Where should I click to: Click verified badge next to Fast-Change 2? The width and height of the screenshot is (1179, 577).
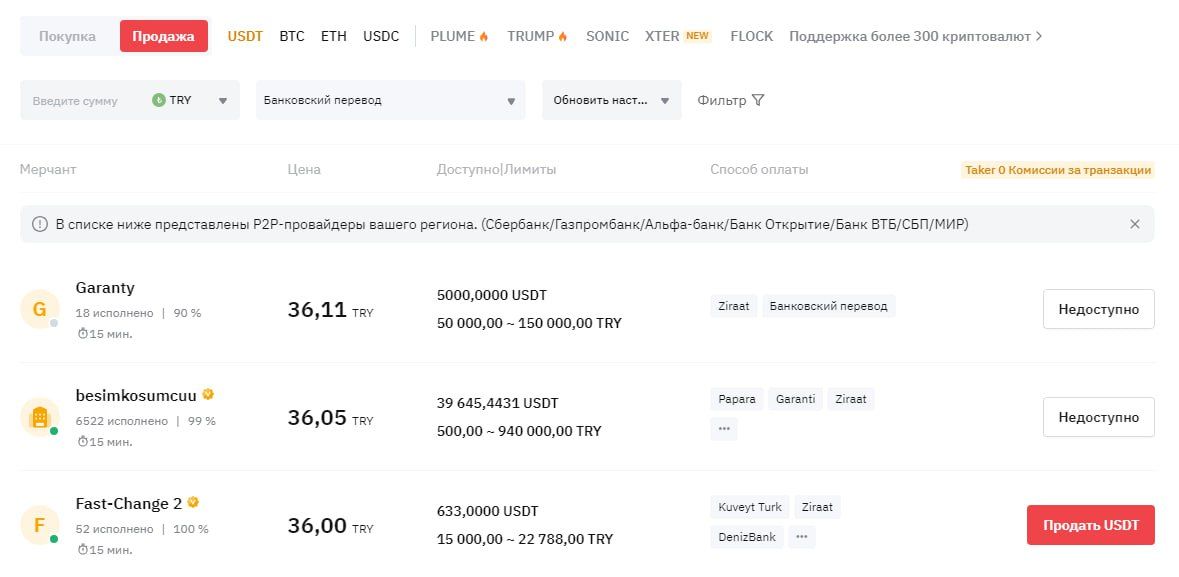(193, 503)
